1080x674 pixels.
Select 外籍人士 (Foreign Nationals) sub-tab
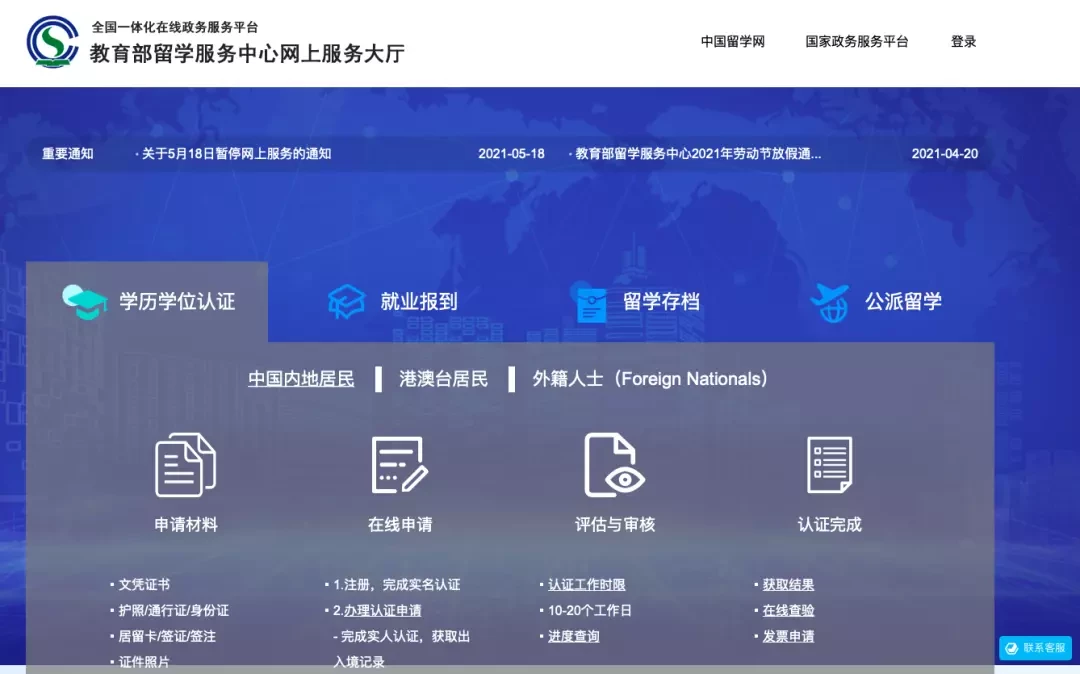coord(650,379)
